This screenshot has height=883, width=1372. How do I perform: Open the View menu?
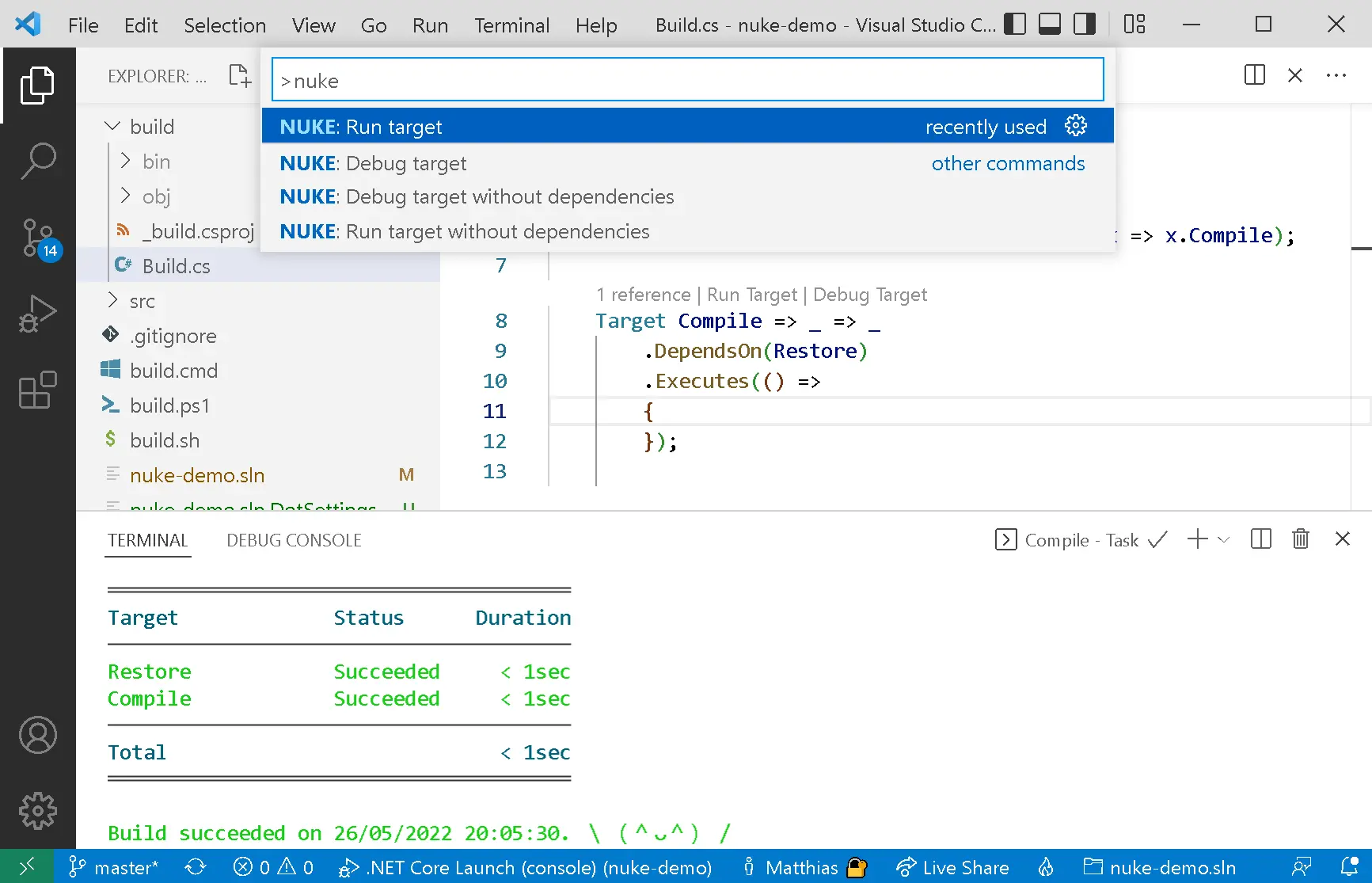[x=314, y=25]
